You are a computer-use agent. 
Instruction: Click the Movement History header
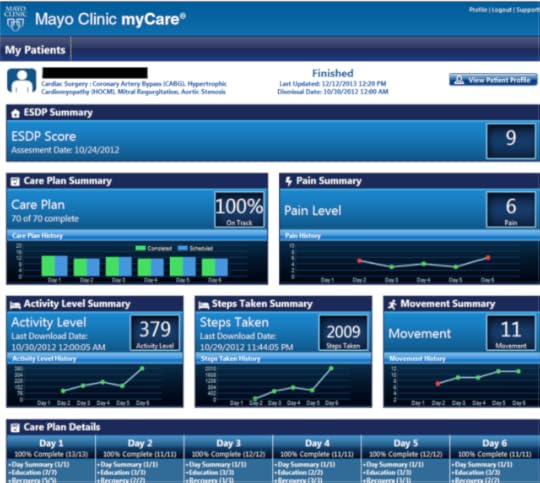click(x=462, y=359)
